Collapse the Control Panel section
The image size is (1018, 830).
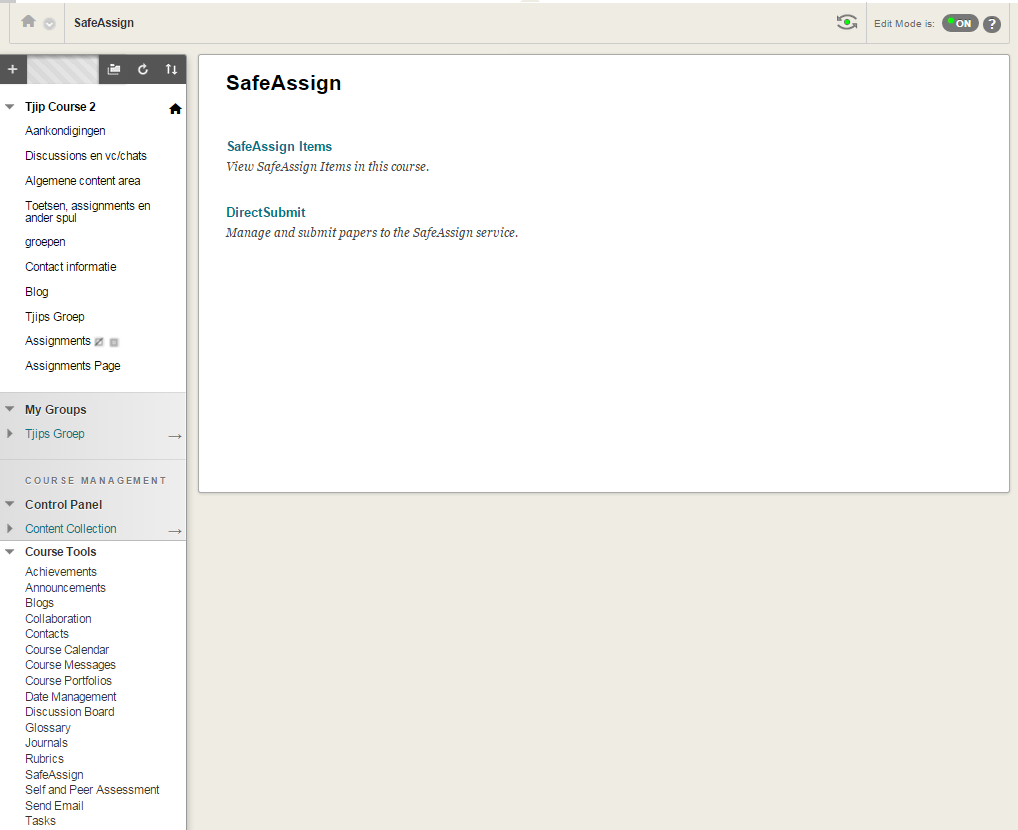click(x=10, y=504)
